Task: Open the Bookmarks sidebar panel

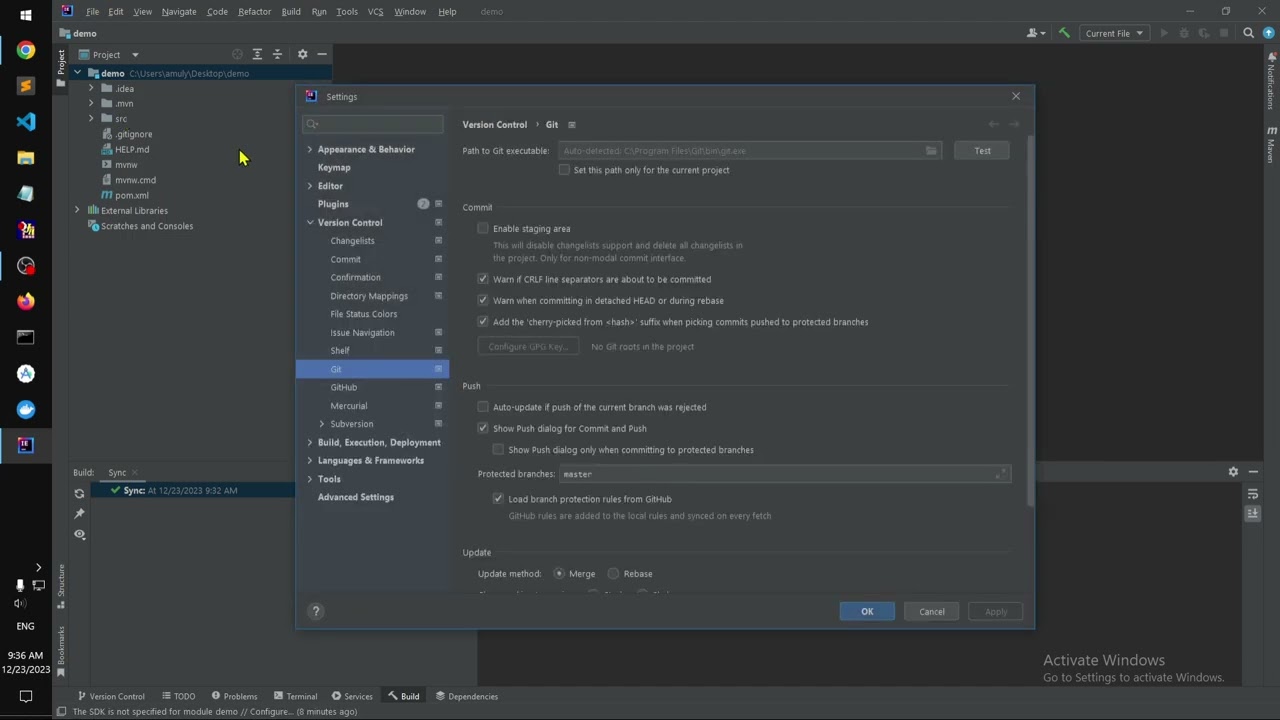Action: pyautogui.click(x=61, y=651)
